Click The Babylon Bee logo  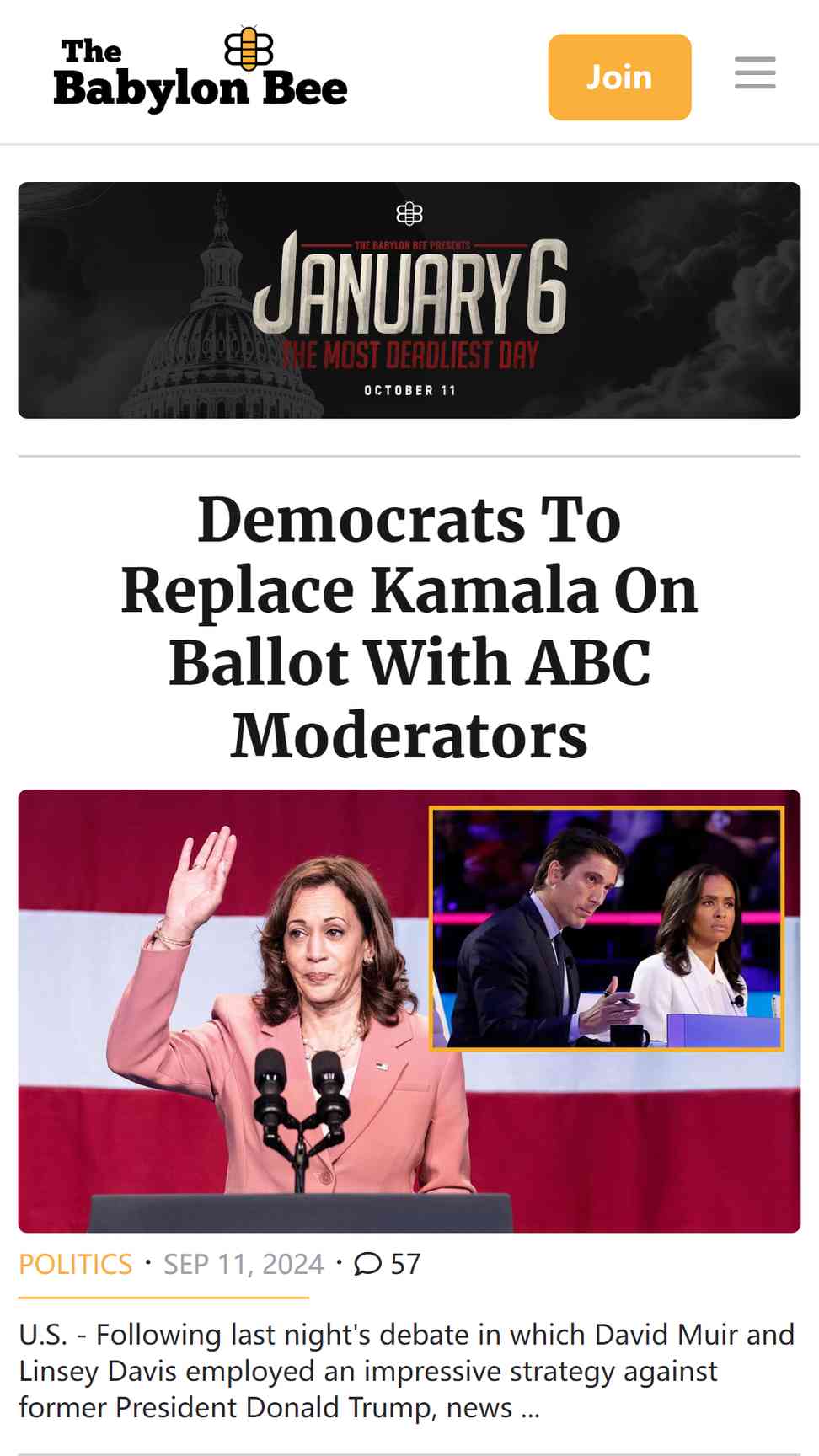(201, 71)
